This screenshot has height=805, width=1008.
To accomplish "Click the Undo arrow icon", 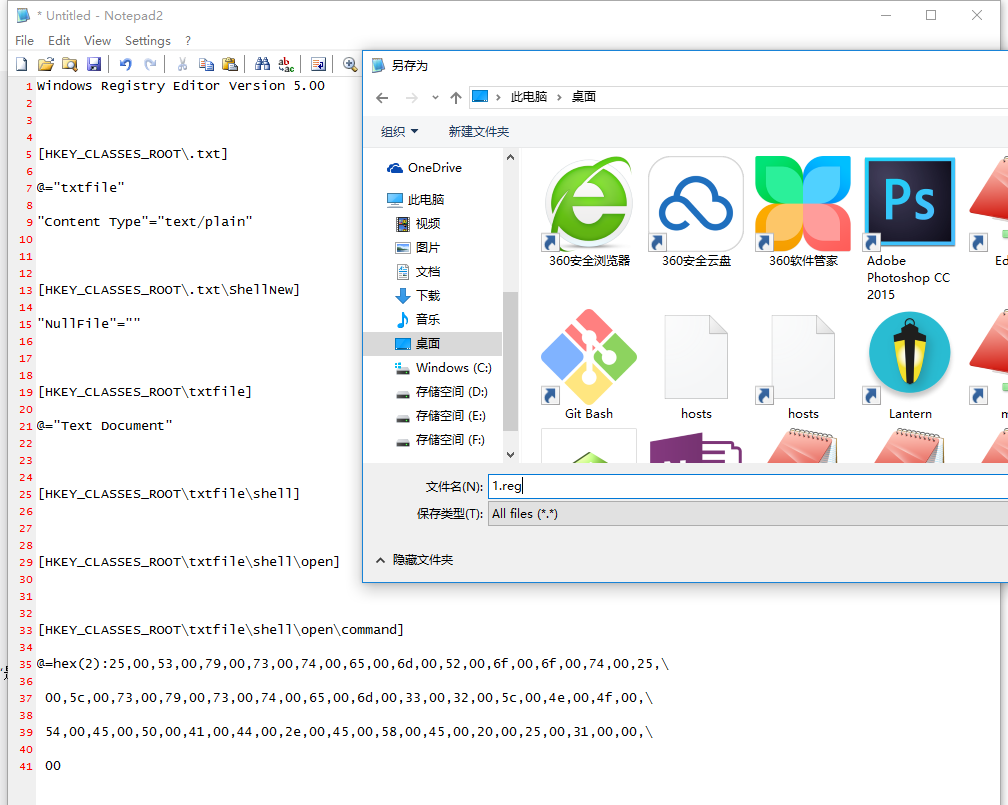I will 126,64.
